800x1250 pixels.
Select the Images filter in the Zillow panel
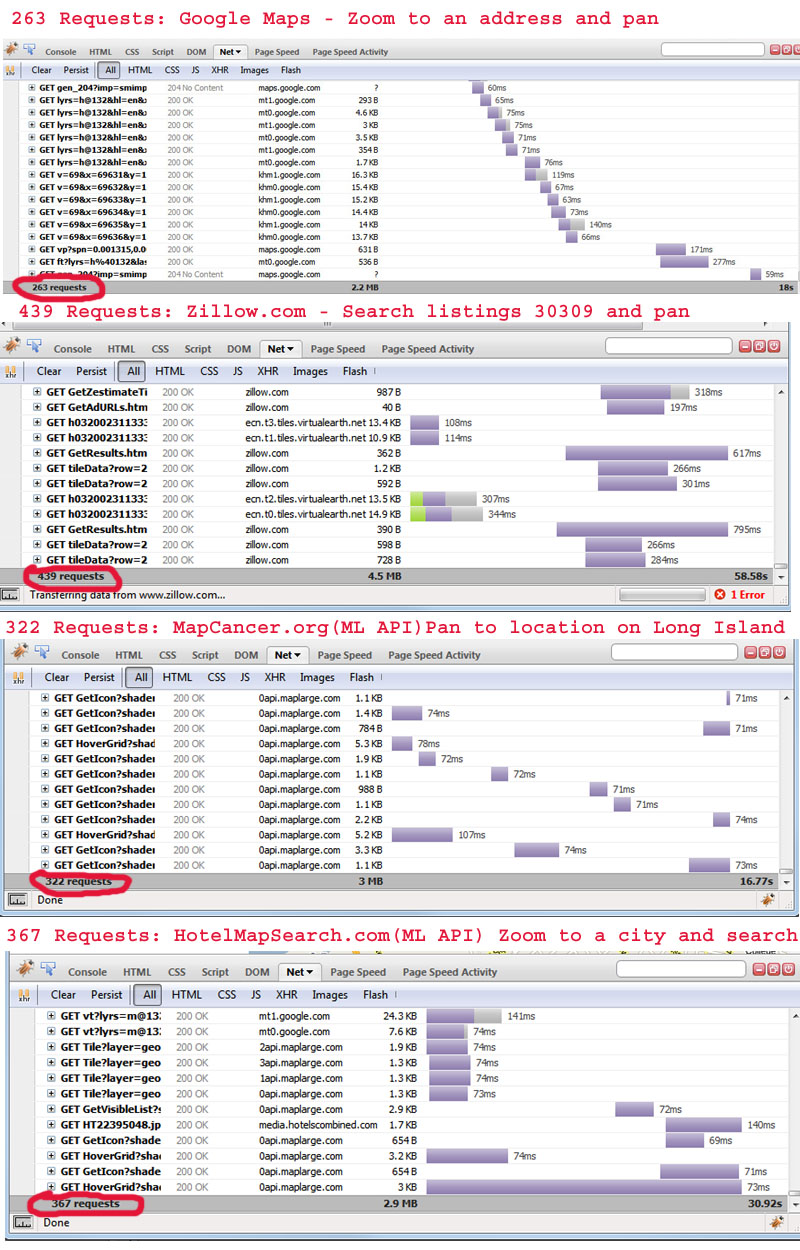click(x=310, y=371)
